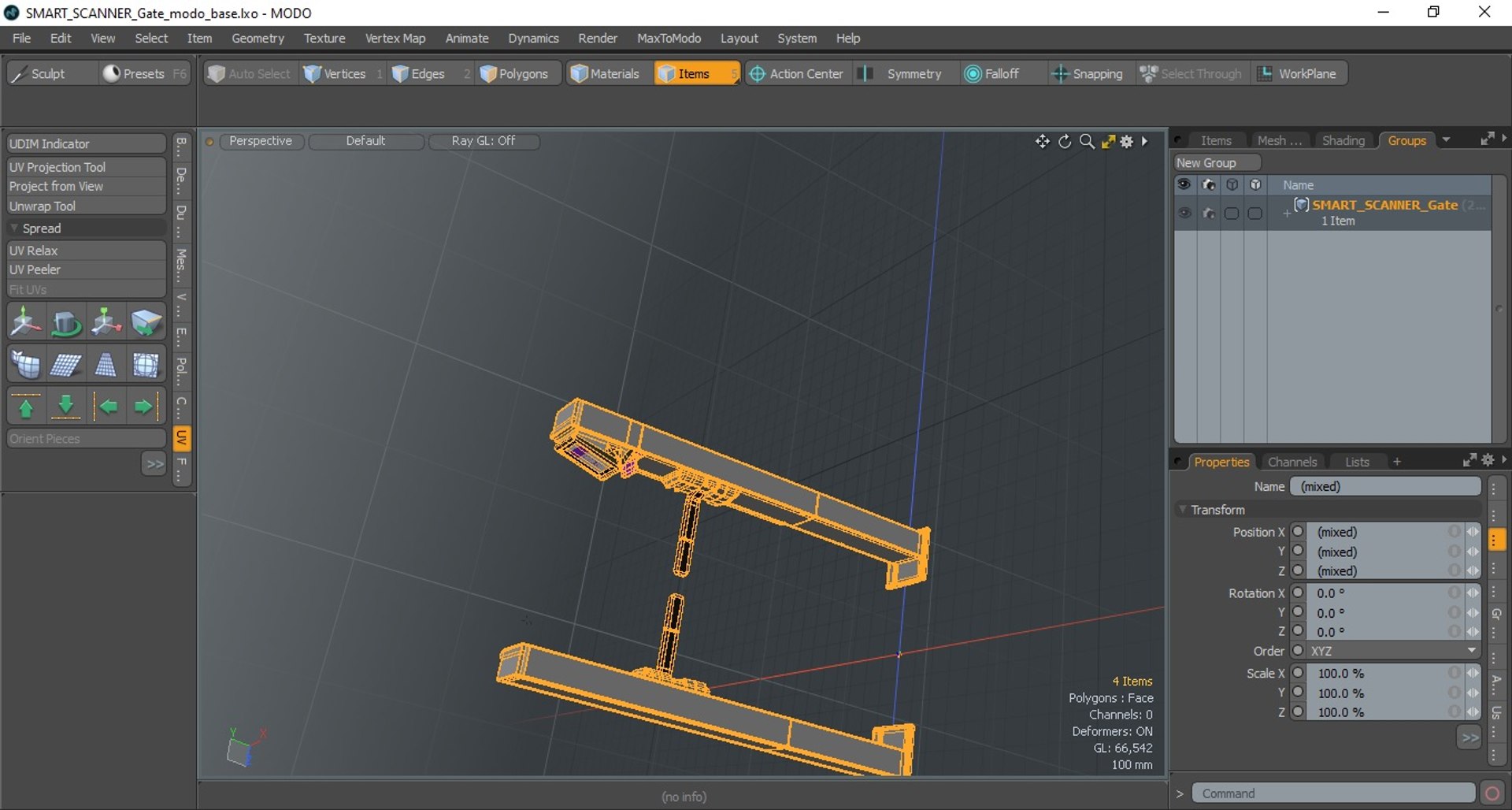Image resolution: width=1512 pixels, height=810 pixels.
Task: Click the viewport pan (move) icon
Action: click(1042, 141)
